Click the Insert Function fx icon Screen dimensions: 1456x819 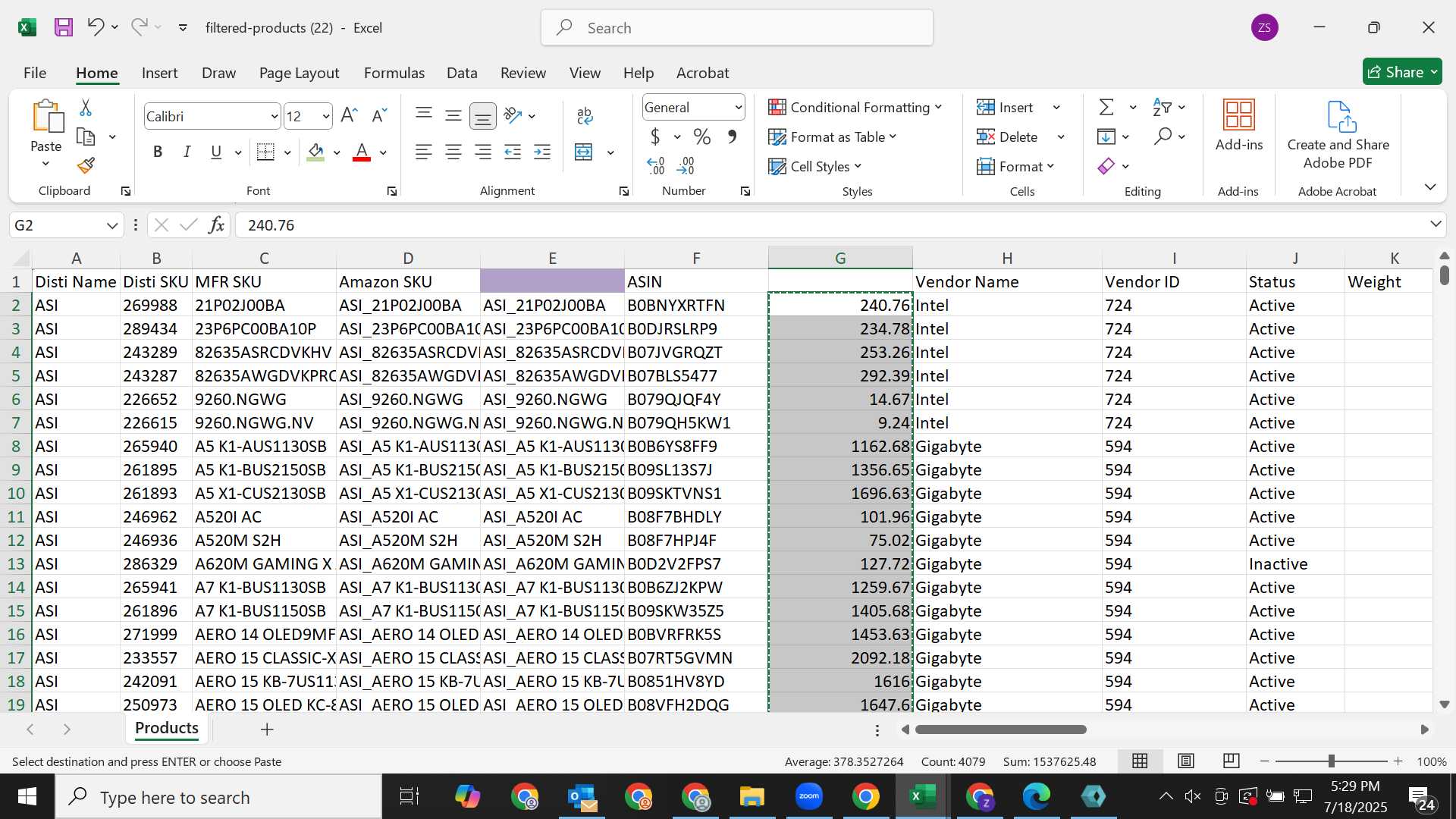coord(216,225)
